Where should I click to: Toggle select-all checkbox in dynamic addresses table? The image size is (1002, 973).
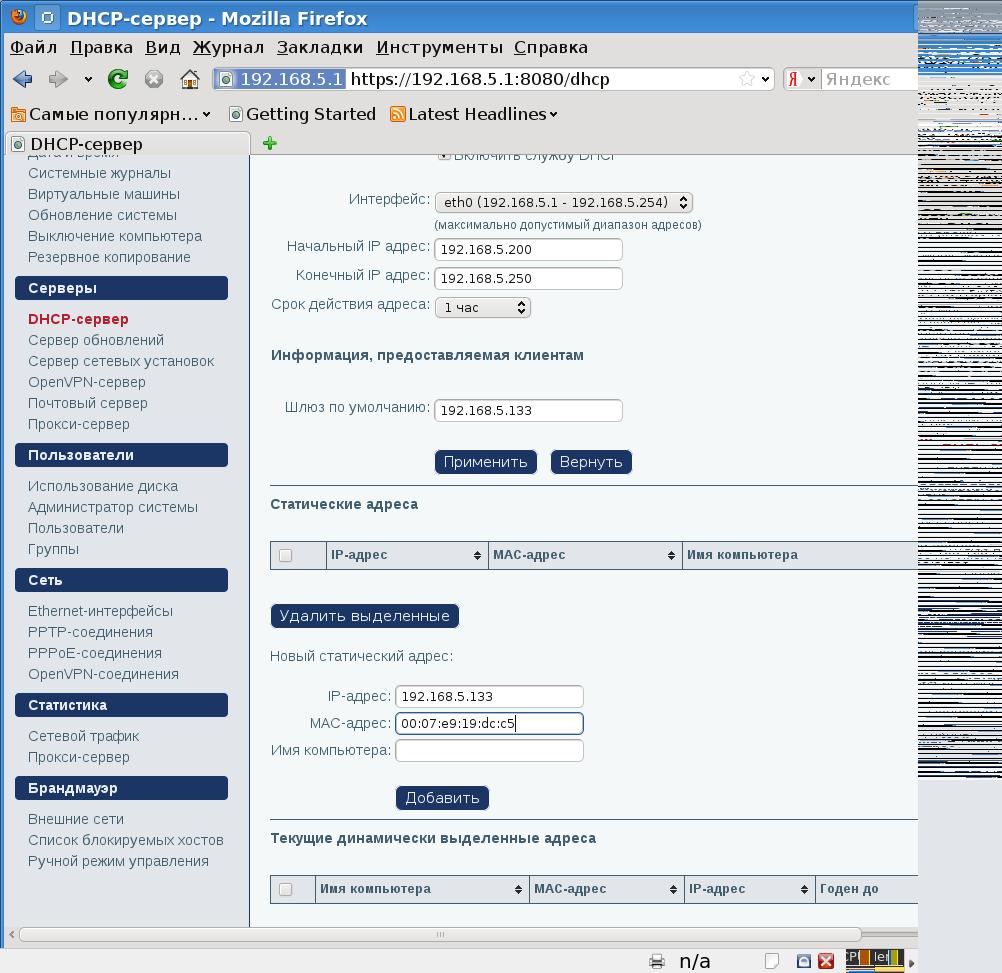286,889
